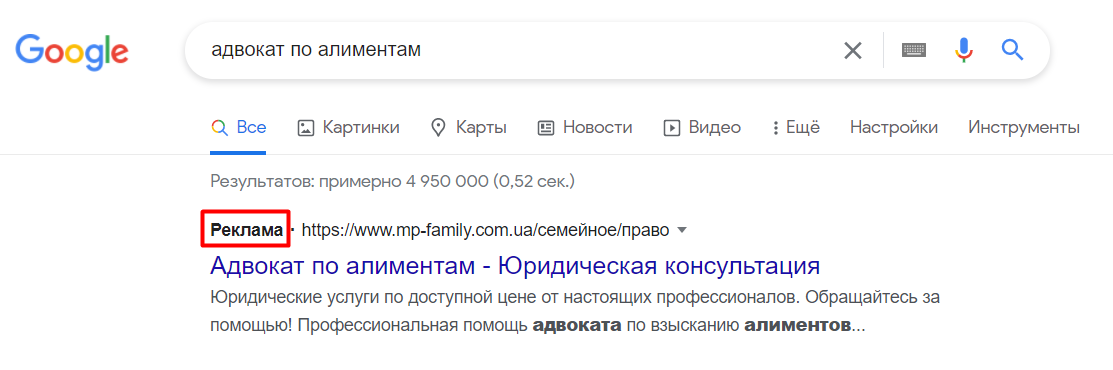This screenshot has height=370, width=1113.
Task: Open Настройки search settings menu
Action: (x=894, y=128)
